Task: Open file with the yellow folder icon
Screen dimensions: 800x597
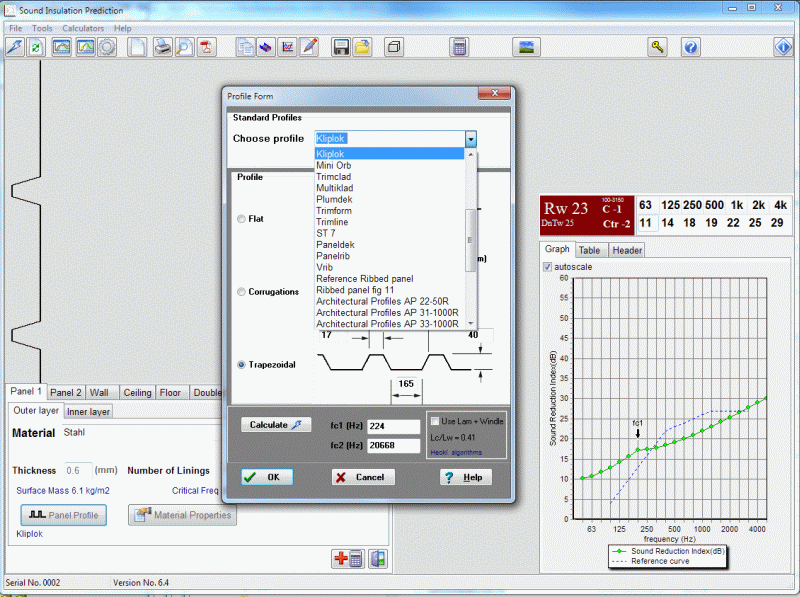Action: 362,47
